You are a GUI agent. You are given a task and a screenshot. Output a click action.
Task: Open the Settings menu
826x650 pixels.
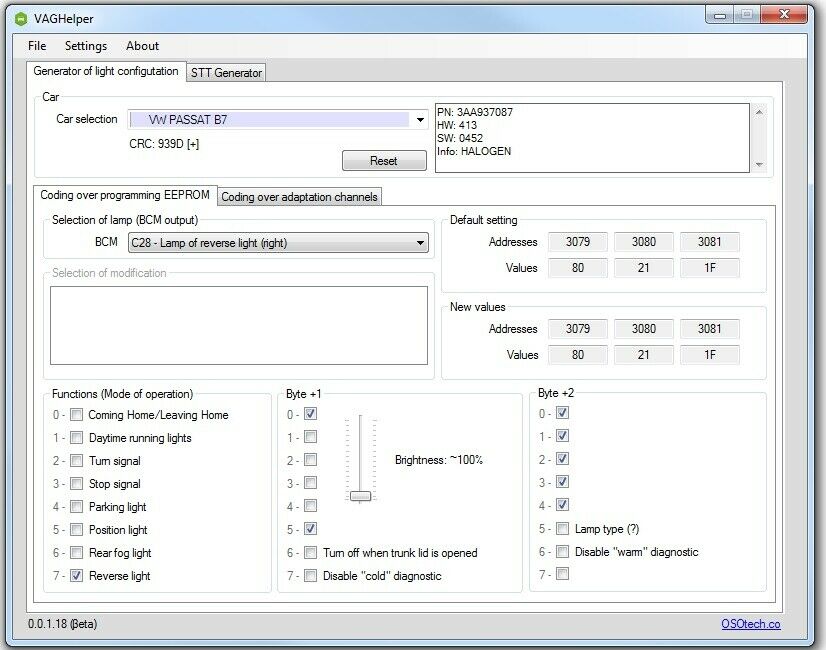[86, 46]
